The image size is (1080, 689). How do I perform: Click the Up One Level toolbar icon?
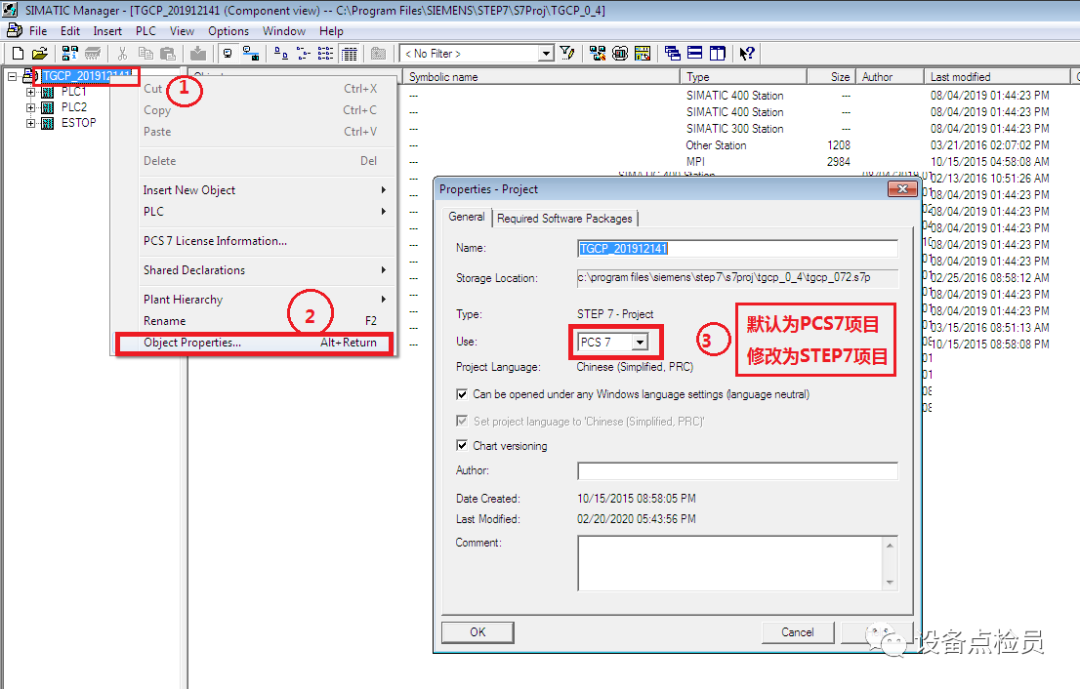378,53
